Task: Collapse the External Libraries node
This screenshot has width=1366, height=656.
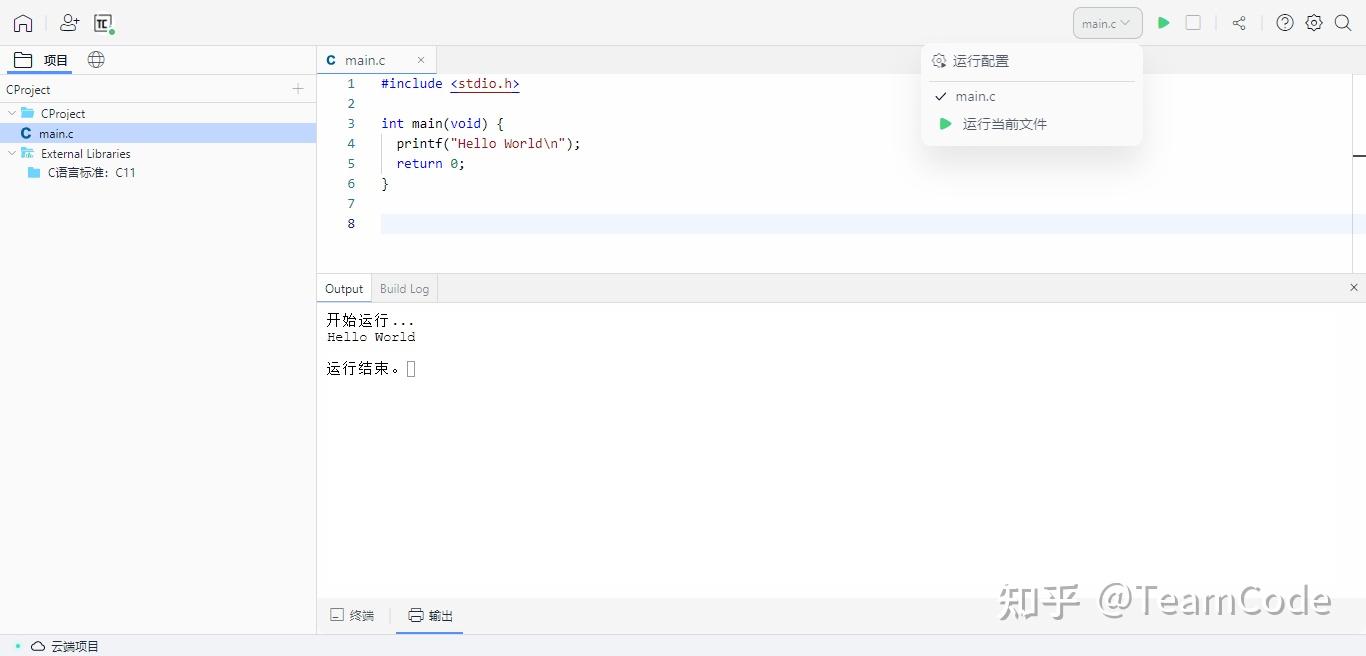Action: tap(12, 153)
